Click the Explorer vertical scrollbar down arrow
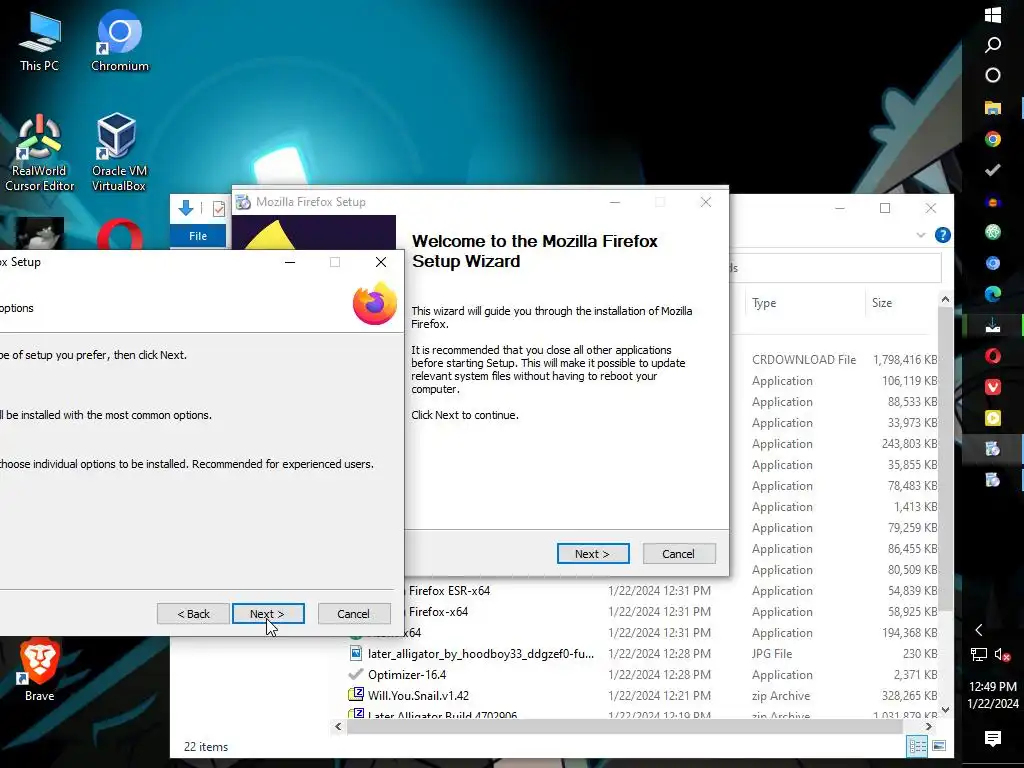The width and height of the screenshot is (1024, 768). point(945,709)
